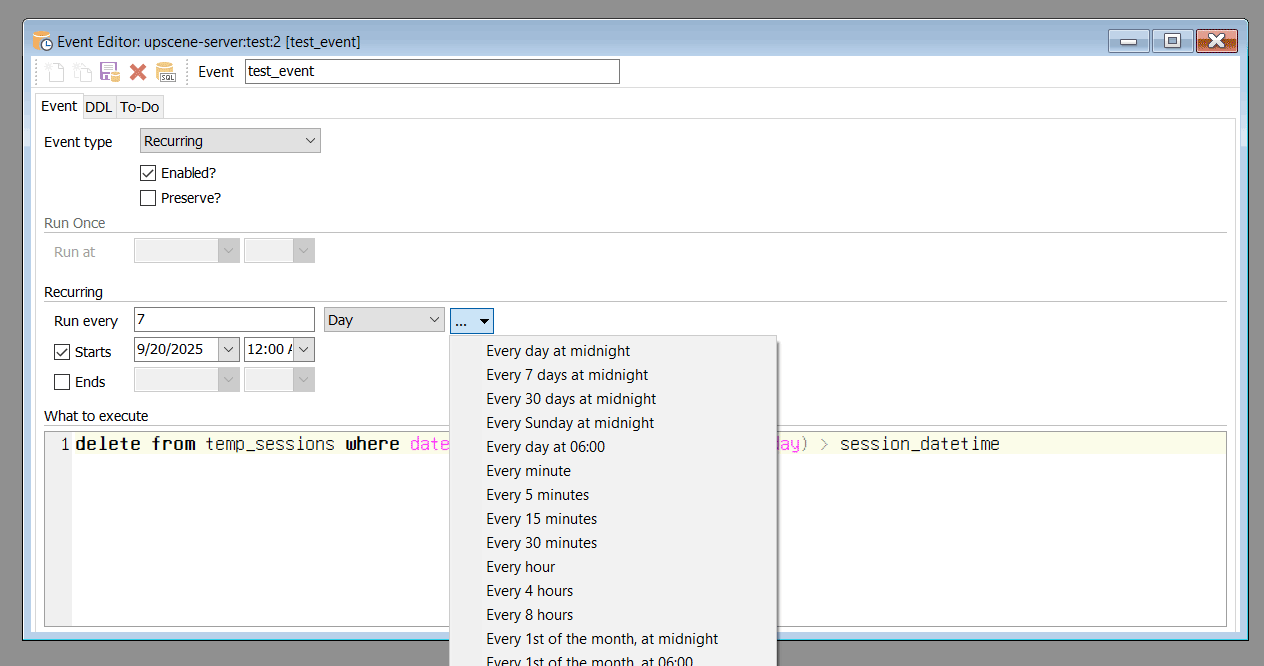Discard event changes with the red X icon
The image size is (1264, 666).
(137, 71)
